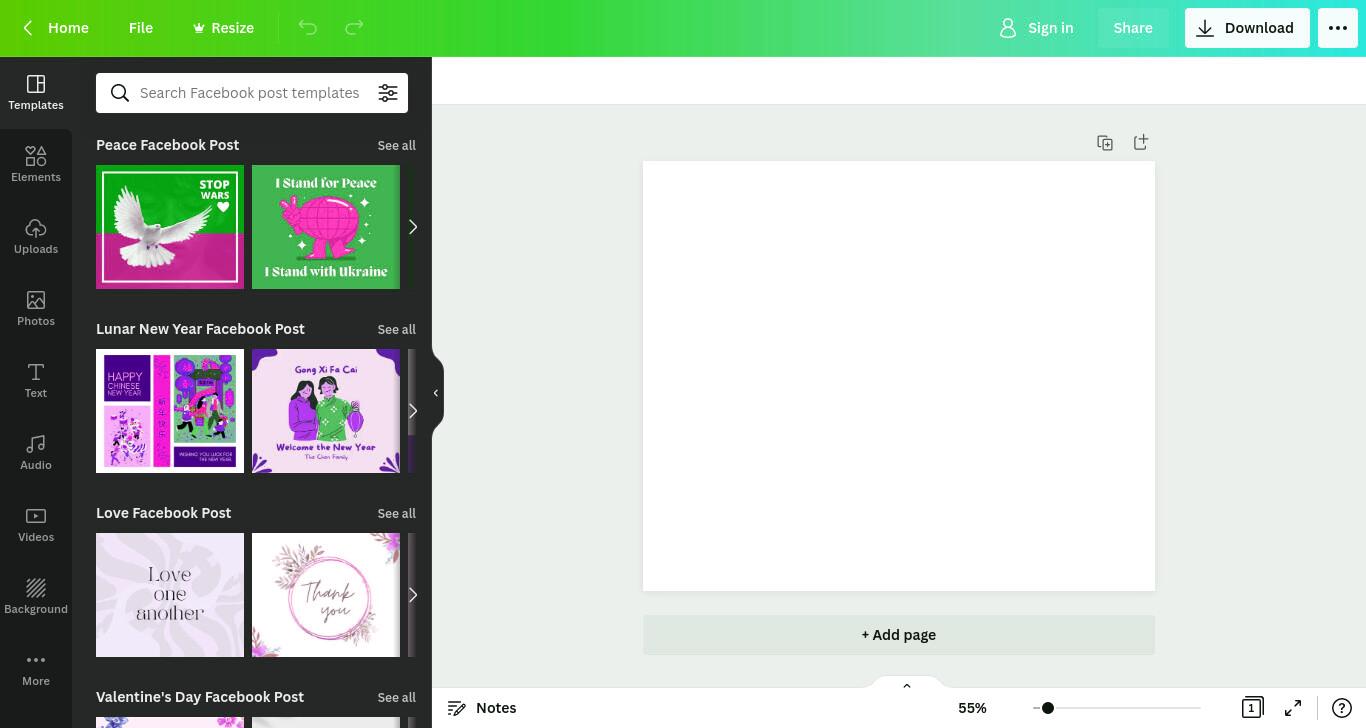The image size is (1366, 728).
Task: Add a new page via top icon
Action: tap(1141, 142)
